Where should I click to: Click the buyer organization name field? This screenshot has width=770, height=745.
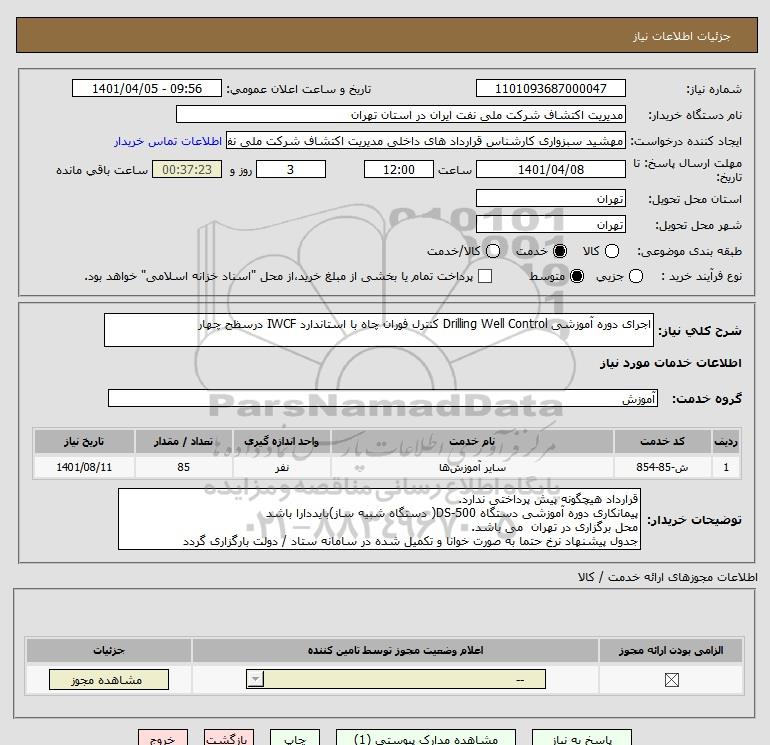coord(401,114)
